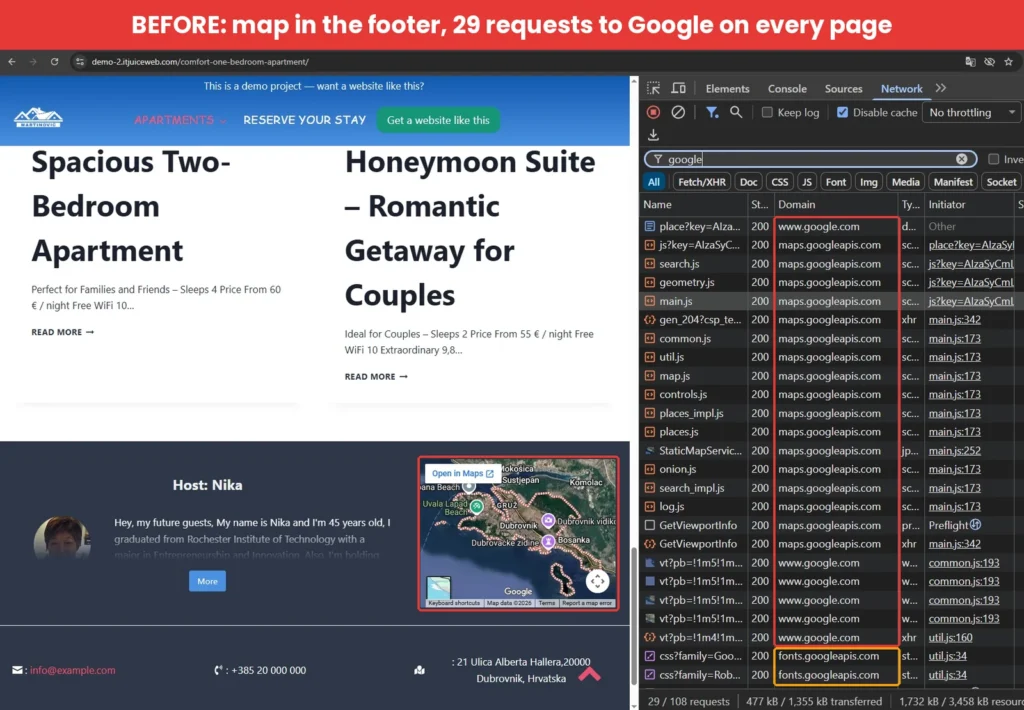Screen dimensions: 1024x710
Task: Click Get a website like this button
Action: pos(438,120)
